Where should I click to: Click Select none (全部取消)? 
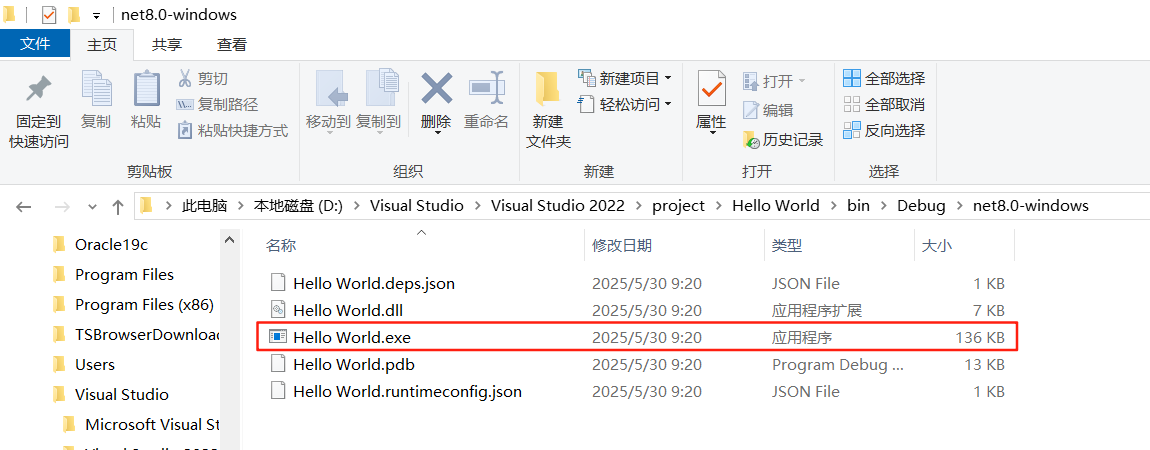coord(884,105)
